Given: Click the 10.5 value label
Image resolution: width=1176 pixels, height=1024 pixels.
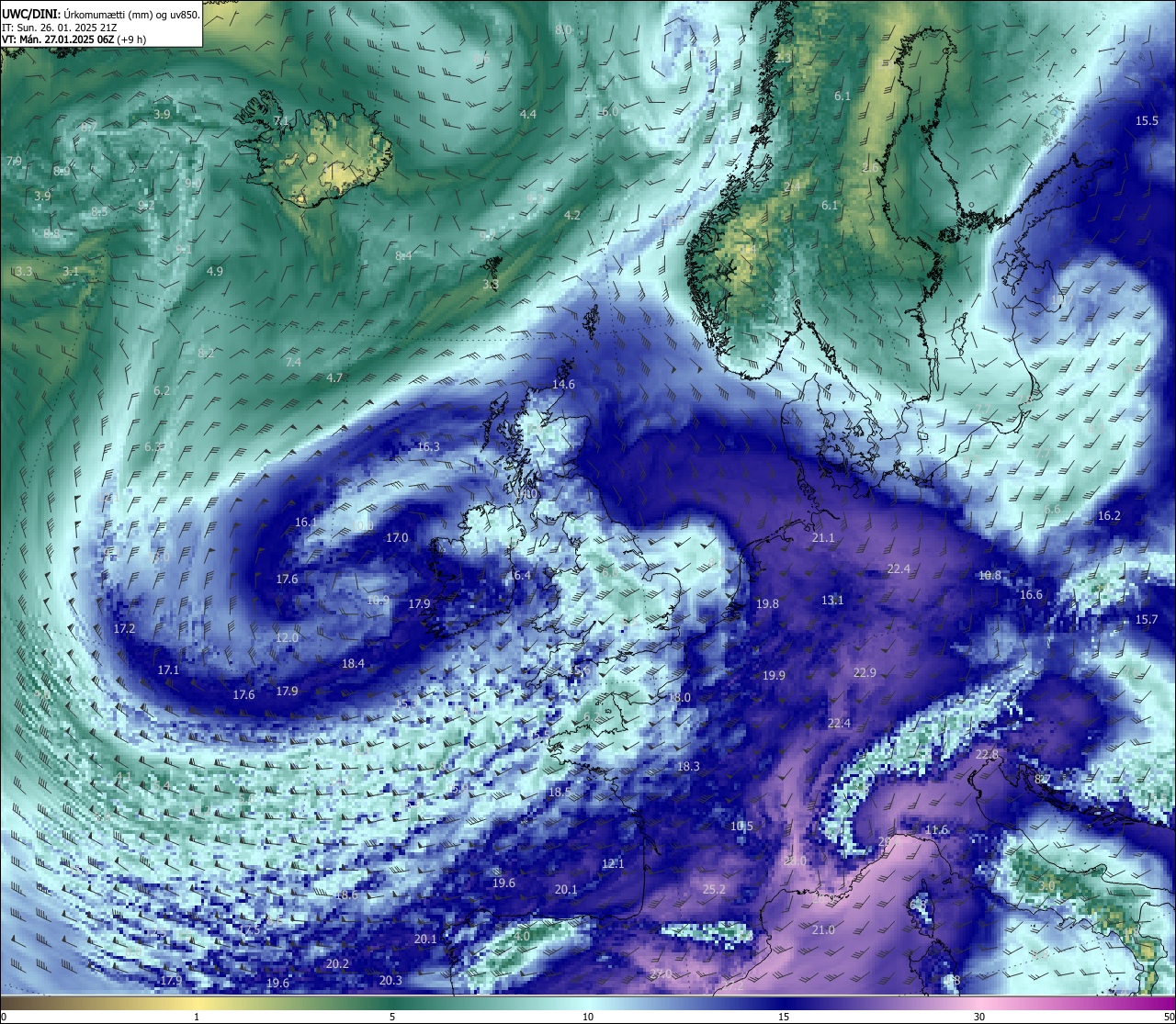Looking at the screenshot, I should coord(741,827).
